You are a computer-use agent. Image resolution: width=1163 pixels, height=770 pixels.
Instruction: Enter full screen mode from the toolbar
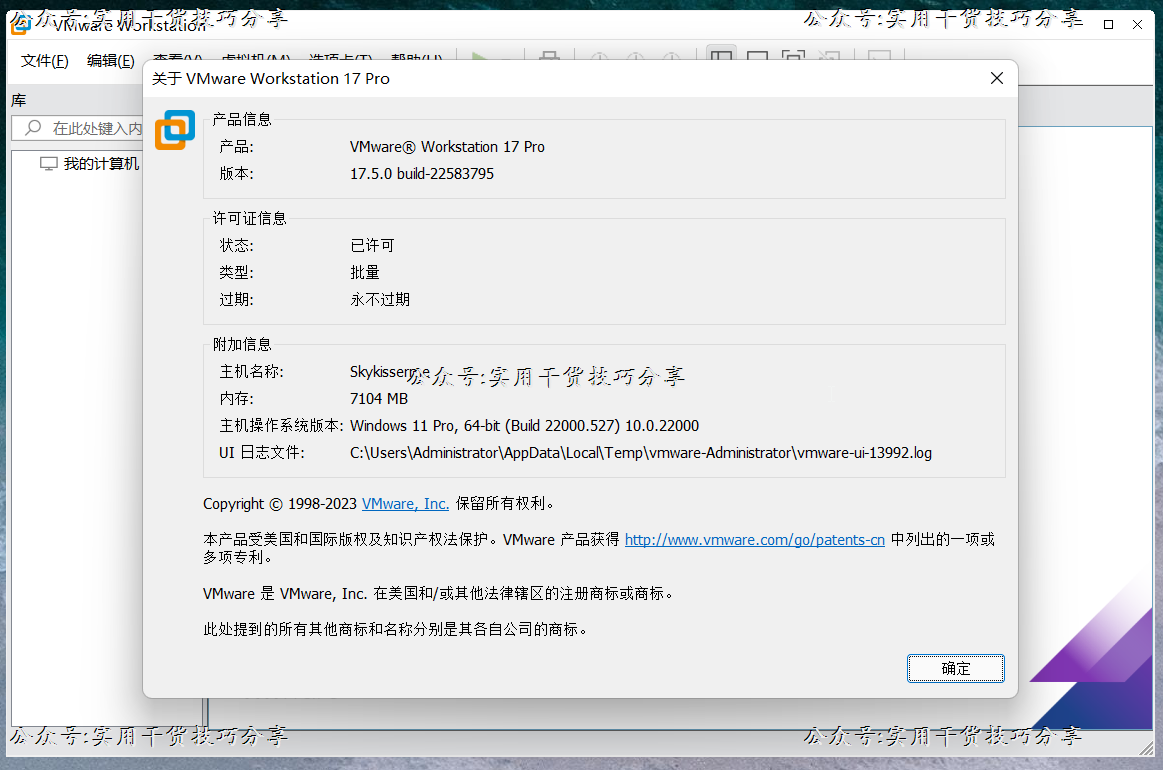click(x=793, y=58)
